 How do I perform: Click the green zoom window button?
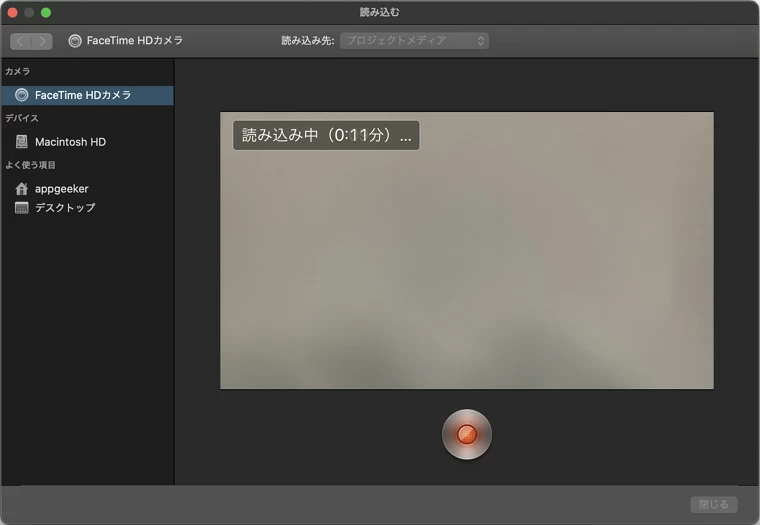pos(46,12)
